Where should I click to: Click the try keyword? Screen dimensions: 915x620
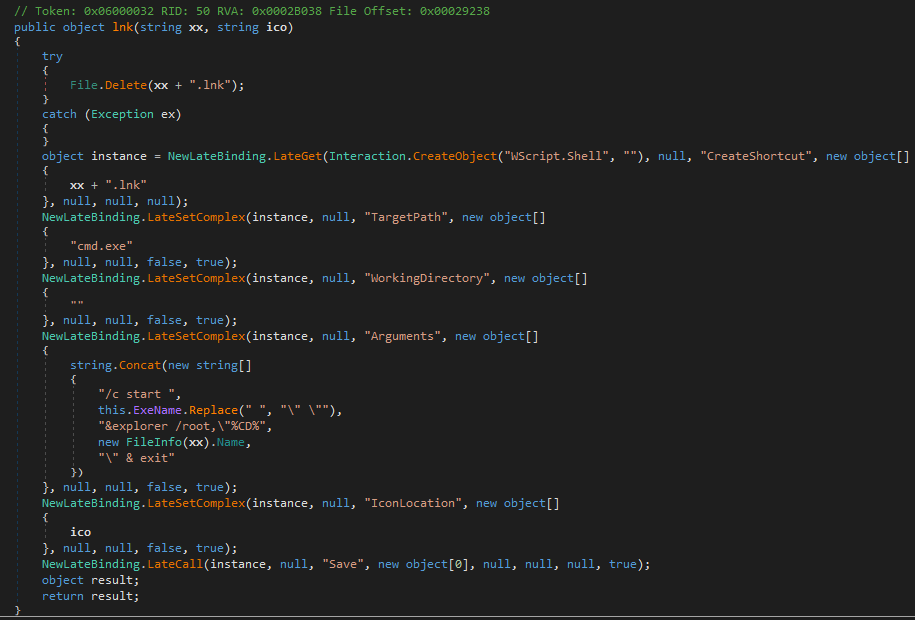pos(53,57)
